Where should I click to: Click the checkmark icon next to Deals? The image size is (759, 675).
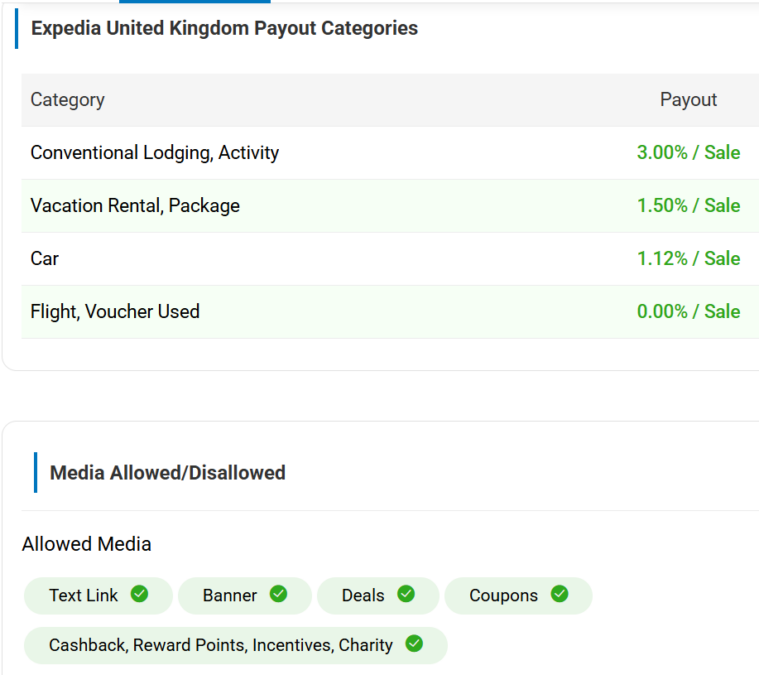pos(405,594)
